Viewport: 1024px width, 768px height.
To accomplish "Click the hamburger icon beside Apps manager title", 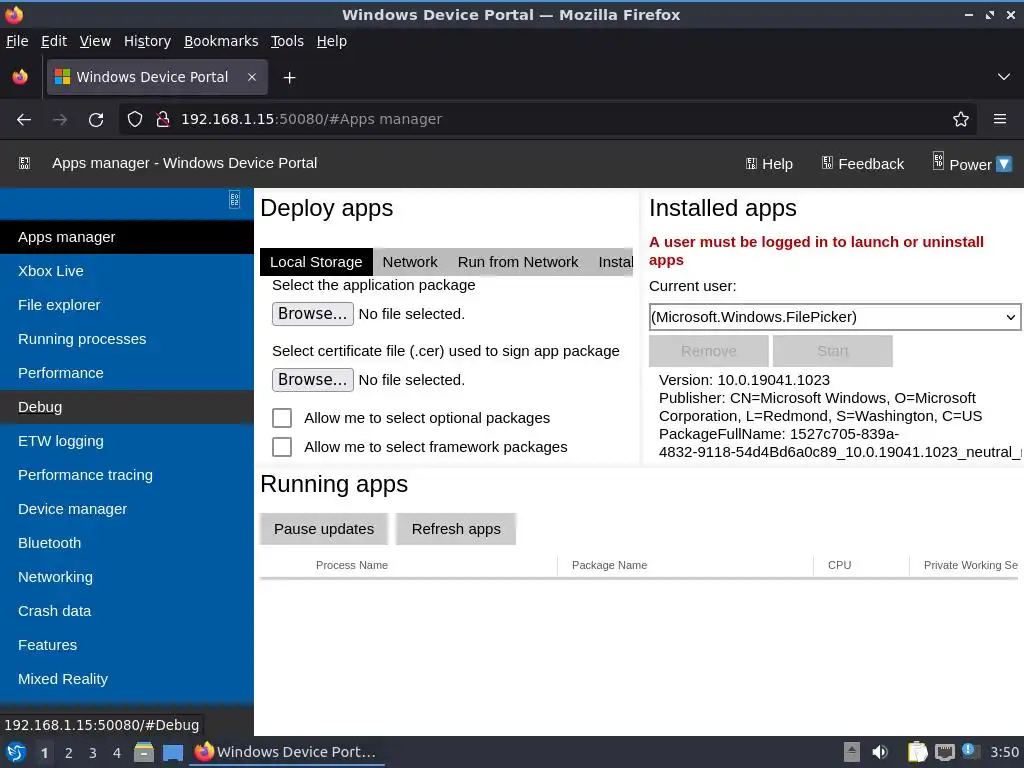I will coord(24,163).
